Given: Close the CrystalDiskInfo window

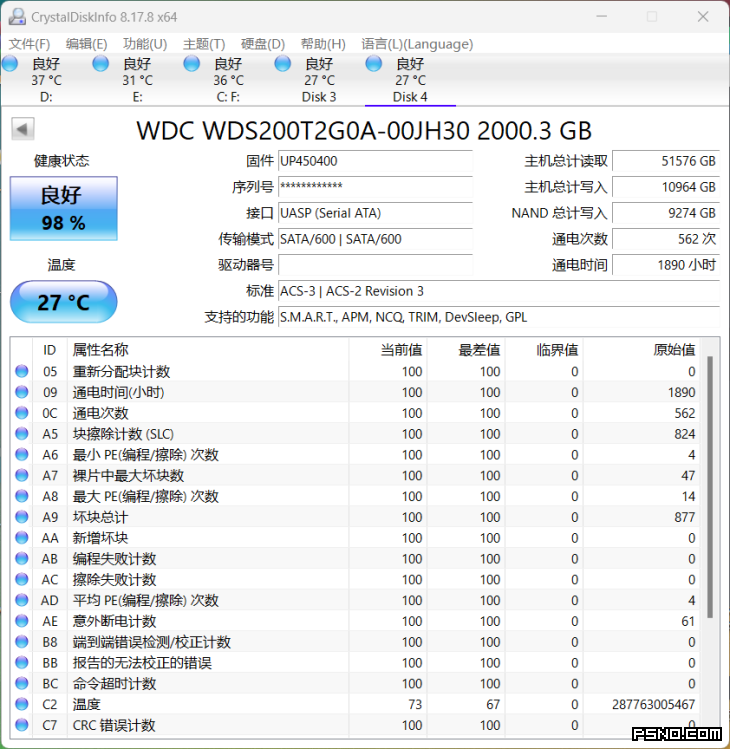Looking at the screenshot, I should coord(703,17).
